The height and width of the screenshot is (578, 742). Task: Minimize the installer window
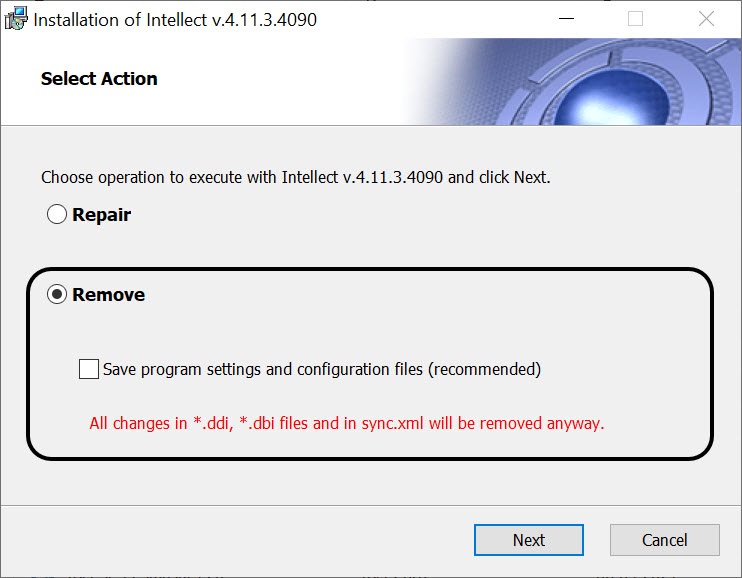click(567, 19)
